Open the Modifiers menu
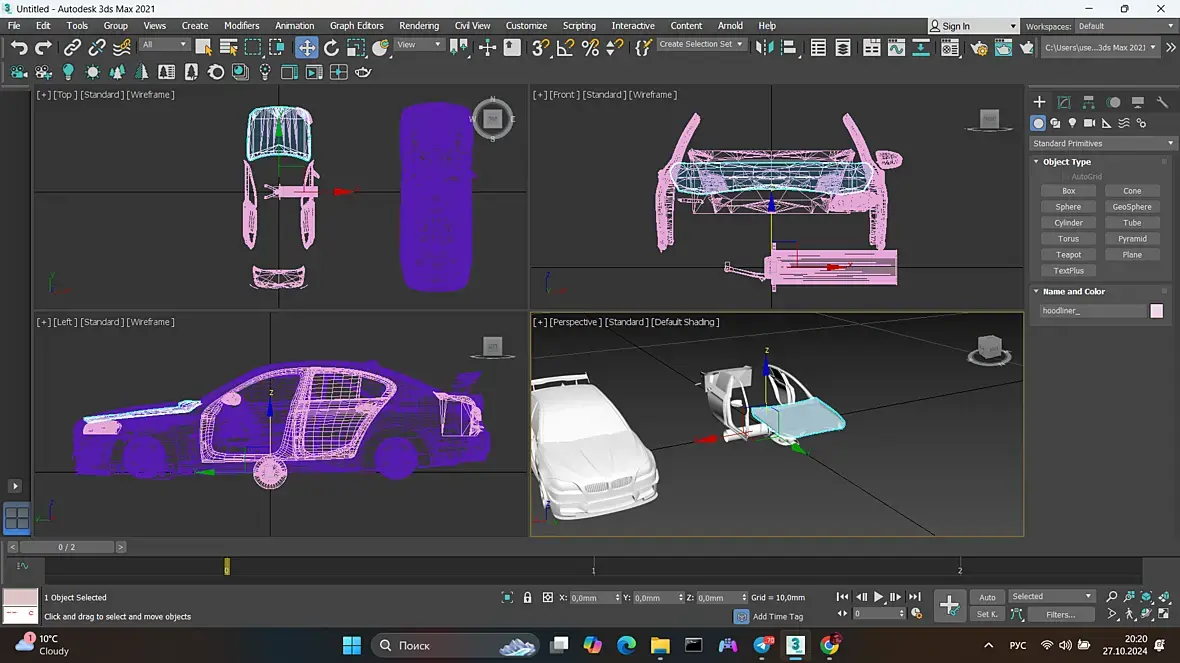1180x663 pixels. pyautogui.click(x=241, y=26)
